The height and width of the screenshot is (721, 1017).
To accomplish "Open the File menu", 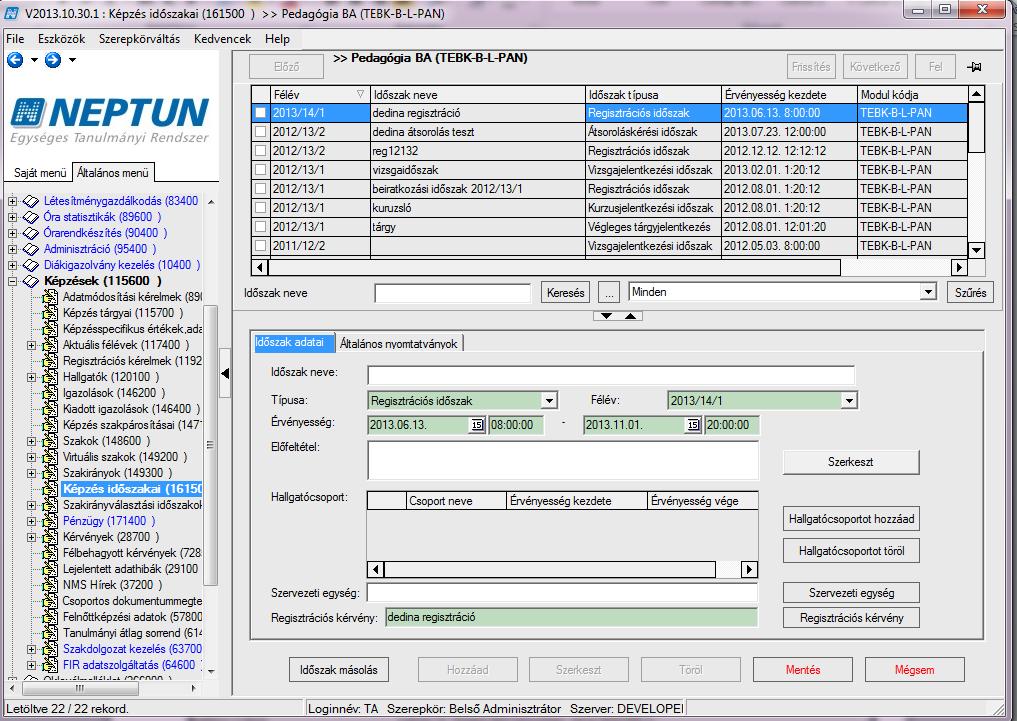I will point(15,39).
